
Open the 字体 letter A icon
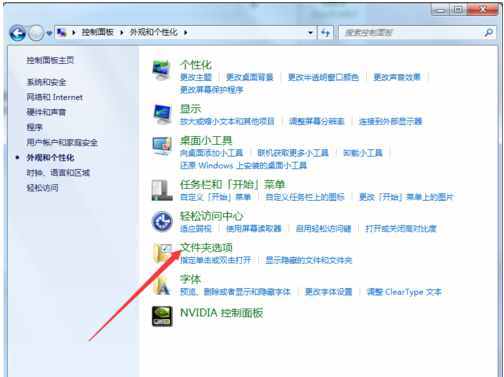coord(162,285)
